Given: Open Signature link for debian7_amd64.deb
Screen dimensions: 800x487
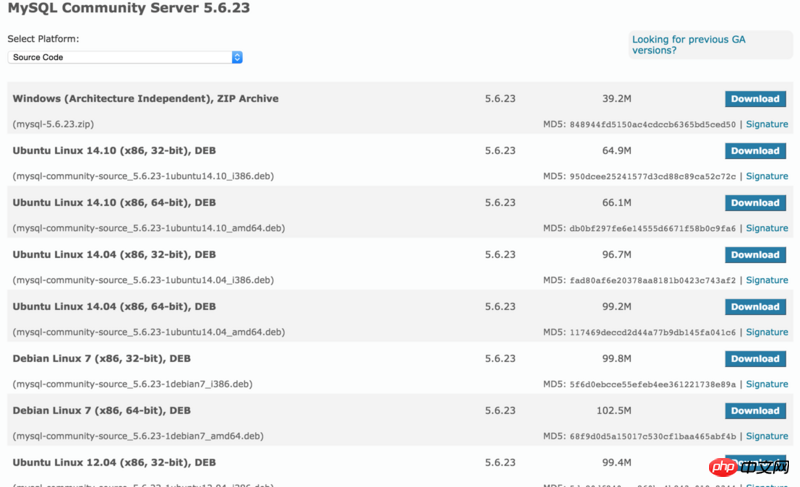Looking at the screenshot, I should coord(767,437).
